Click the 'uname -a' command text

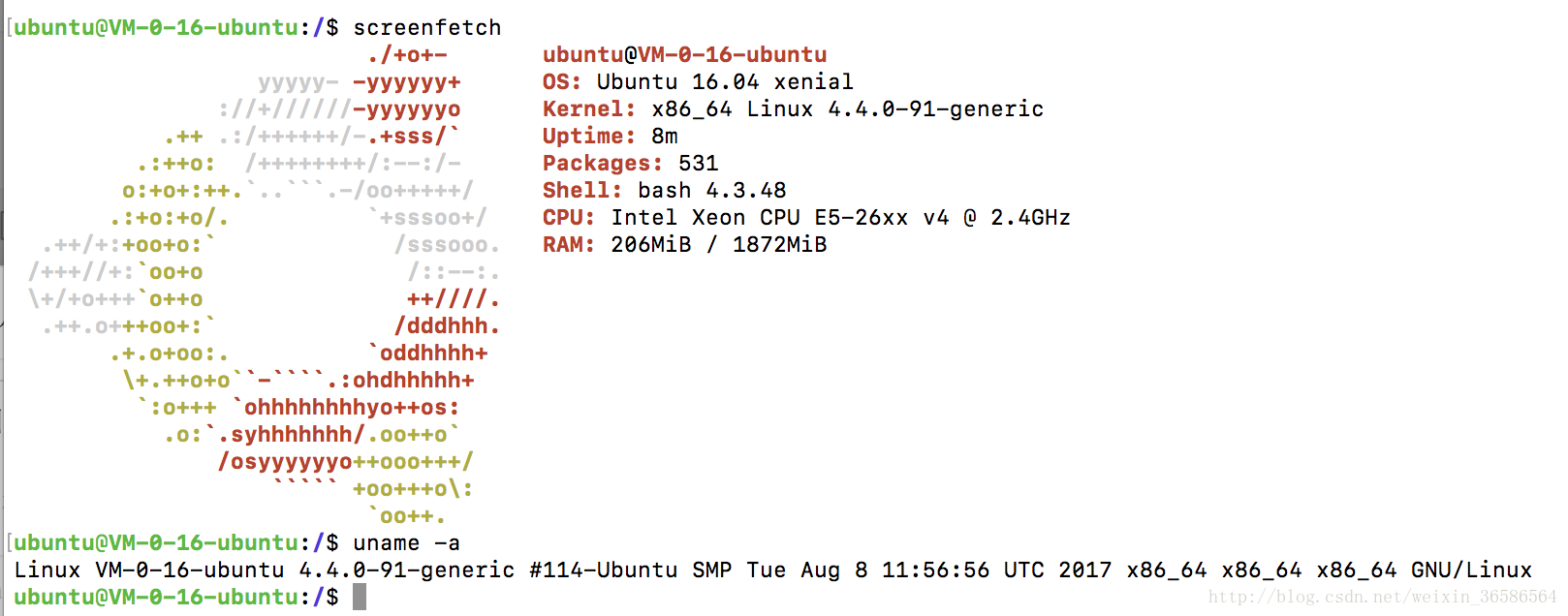point(407,542)
